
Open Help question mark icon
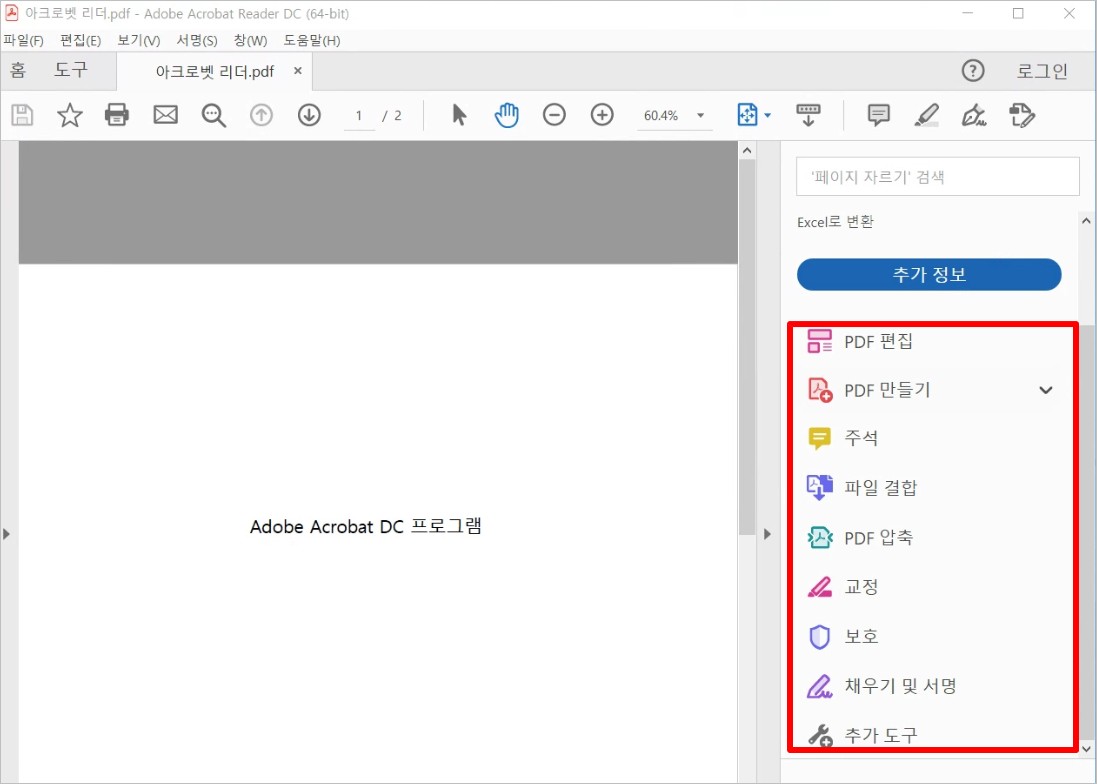point(972,71)
